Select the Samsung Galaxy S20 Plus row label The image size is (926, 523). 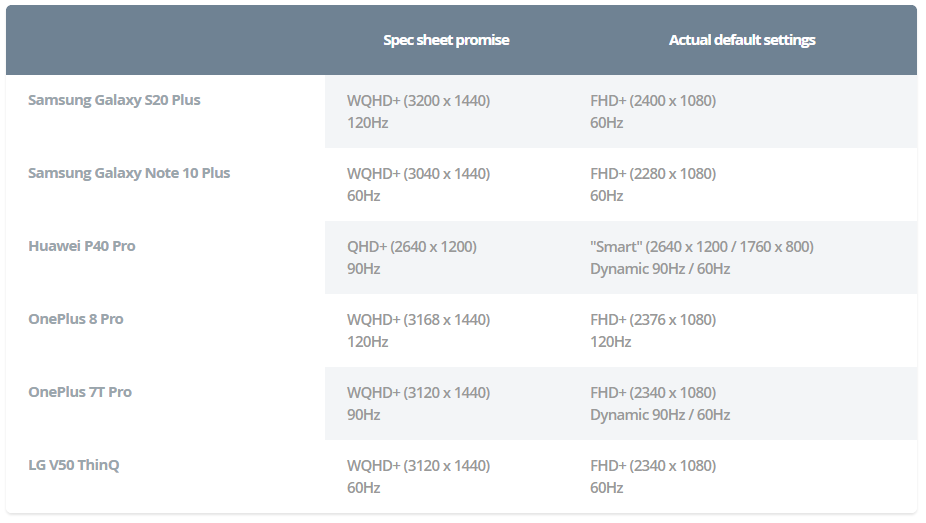[114, 100]
